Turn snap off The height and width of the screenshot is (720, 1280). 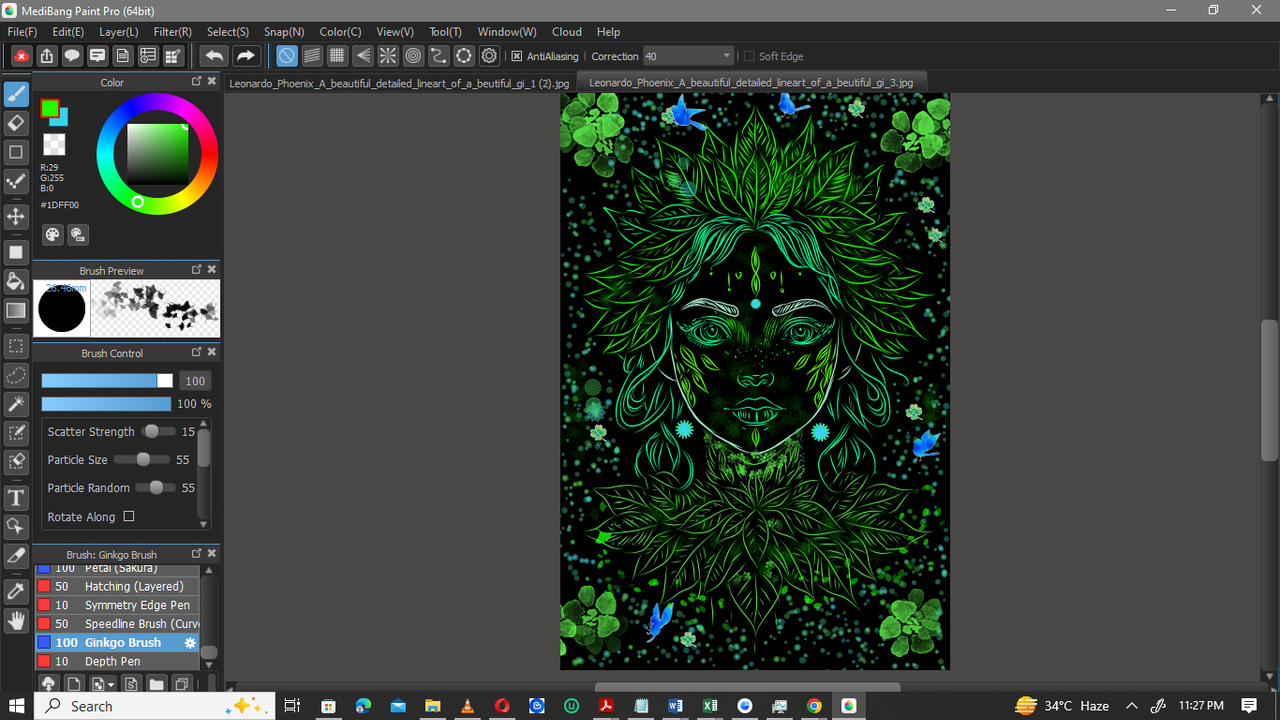click(287, 56)
